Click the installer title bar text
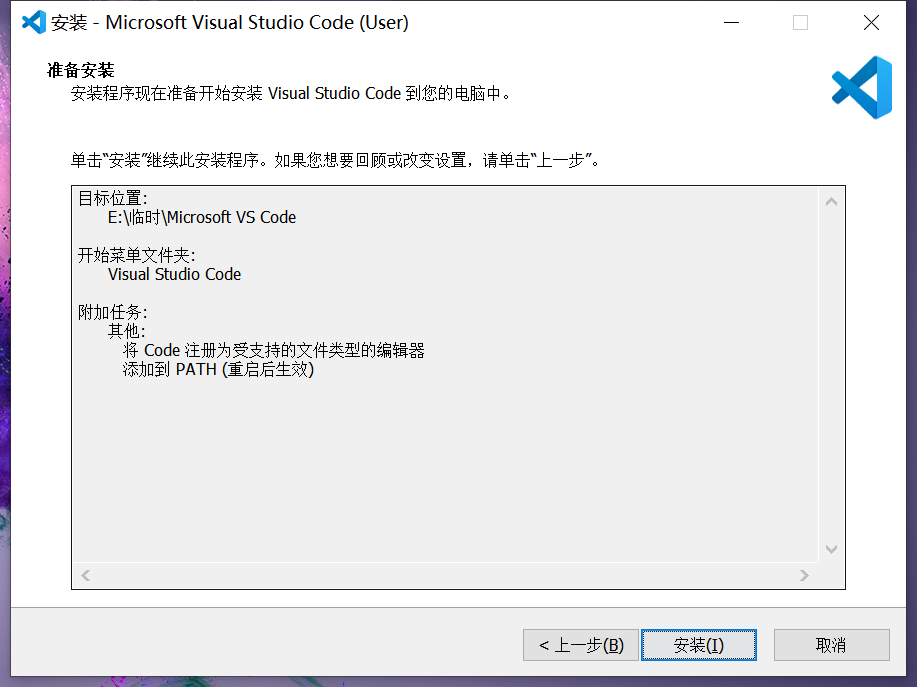The height and width of the screenshot is (687, 917). pyautogui.click(x=230, y=22)
